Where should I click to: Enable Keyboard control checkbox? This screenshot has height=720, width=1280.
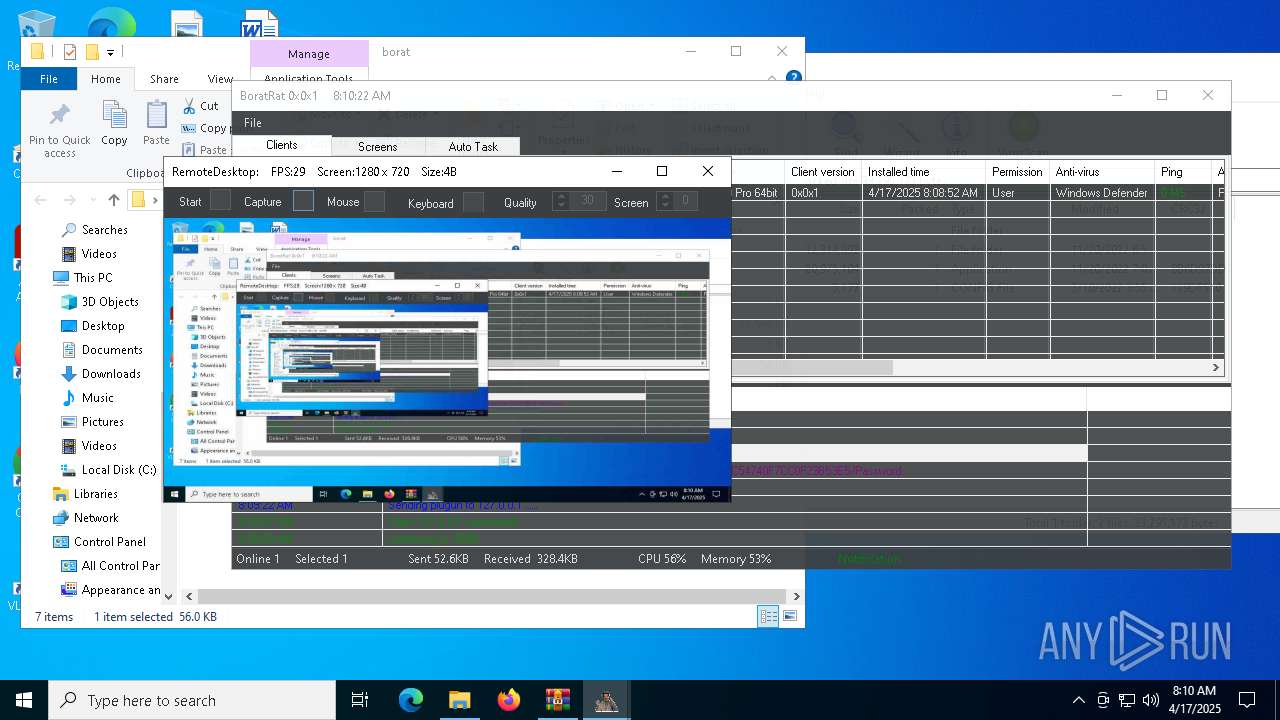[473, 202]
